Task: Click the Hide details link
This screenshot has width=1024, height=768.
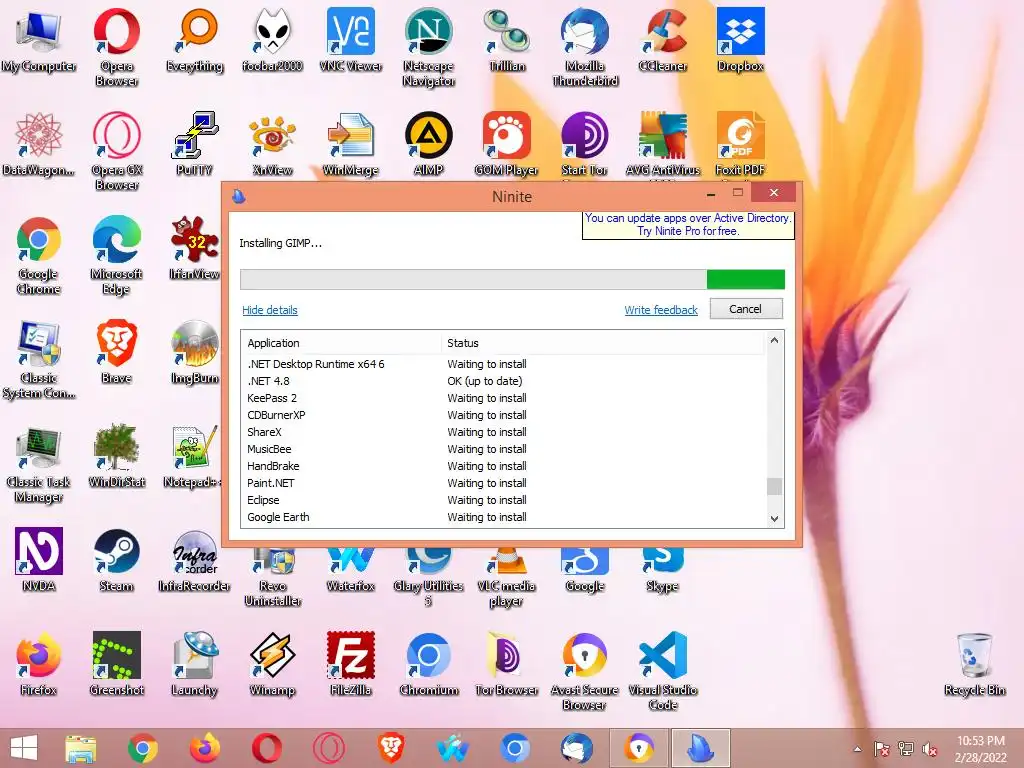Action: coord(270,310)
